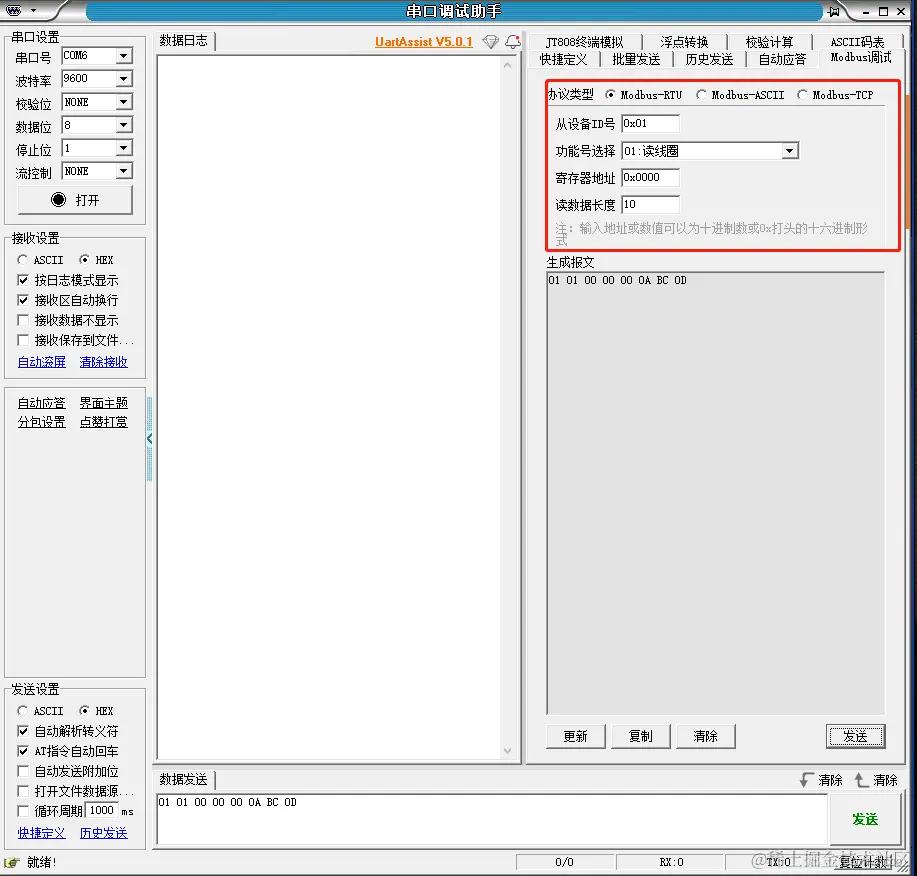Open the app logo menu in title bar
Image resolution: width=917 pixels, height=876 pixels.
pos(14,11)
